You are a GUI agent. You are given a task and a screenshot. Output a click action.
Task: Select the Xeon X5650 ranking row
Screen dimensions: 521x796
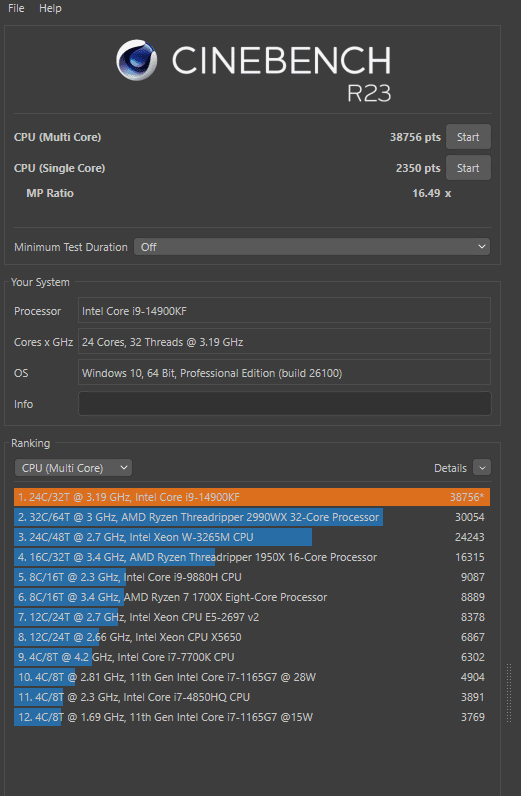[x=252, y=637]
